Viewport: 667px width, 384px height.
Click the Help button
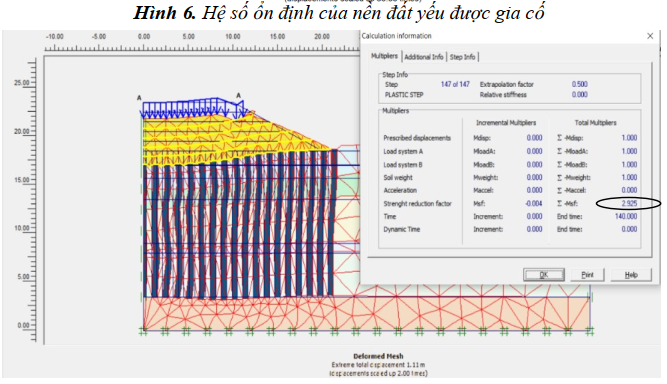(x=631, y=275)
